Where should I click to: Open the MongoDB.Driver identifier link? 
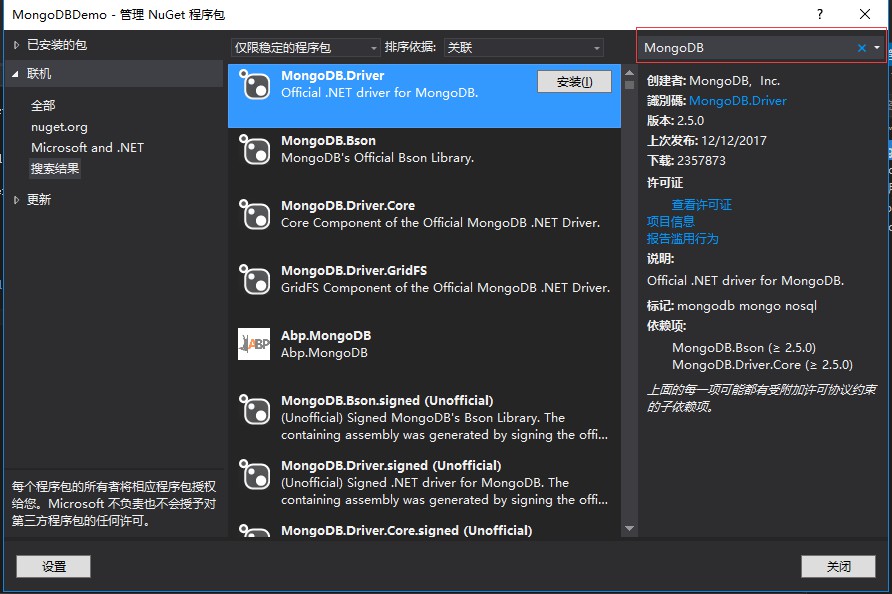click(738, 101)
